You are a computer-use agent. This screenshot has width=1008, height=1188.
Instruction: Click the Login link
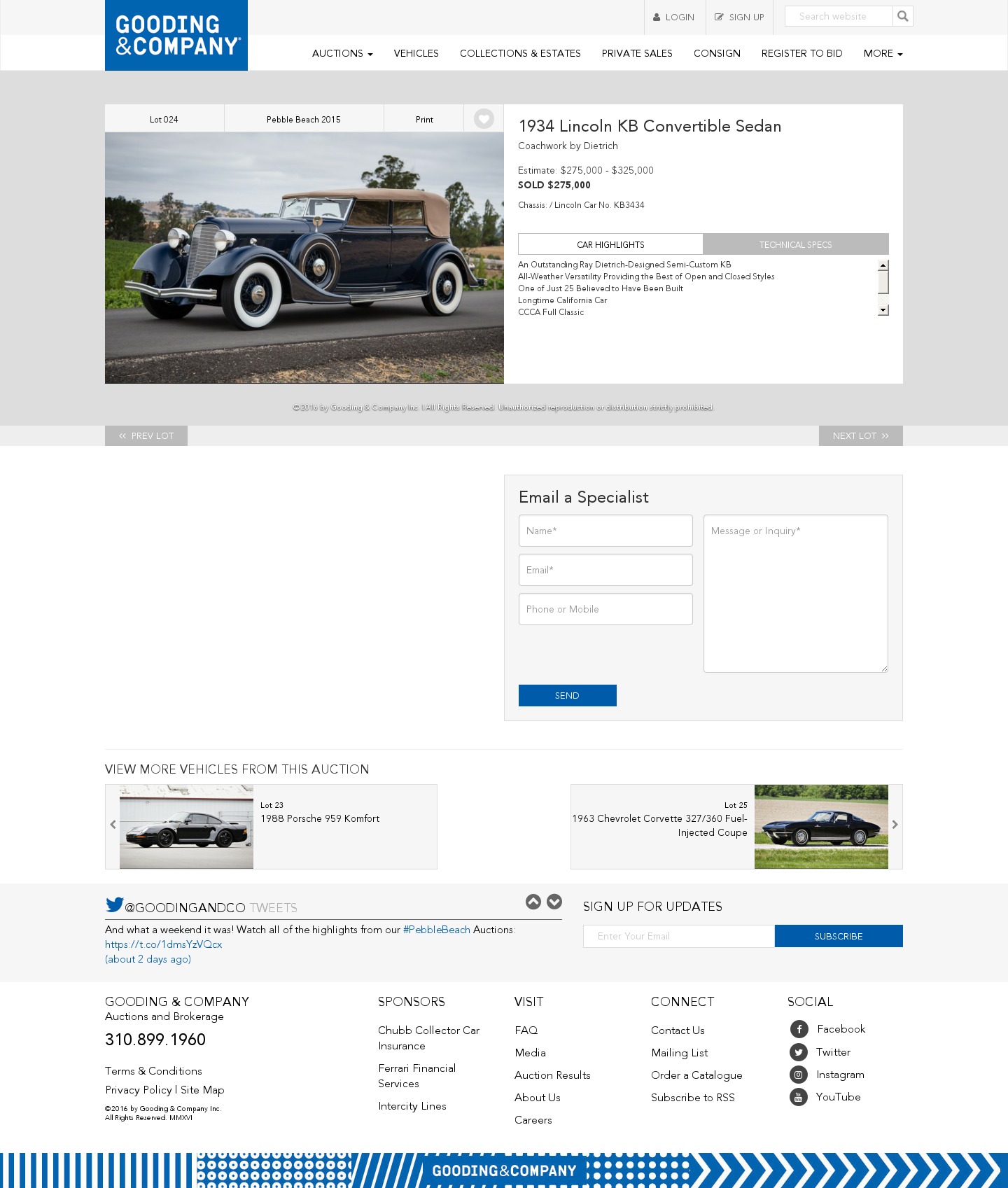click(674, 18)
